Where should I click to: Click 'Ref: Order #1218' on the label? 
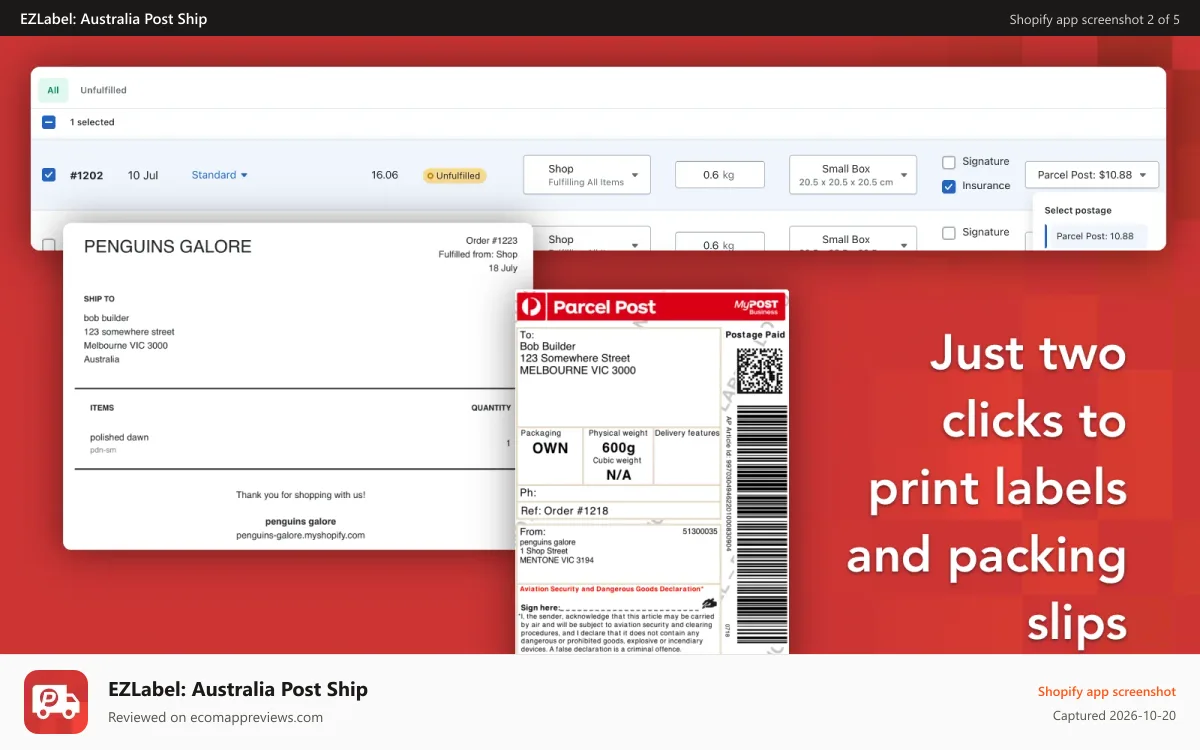[564, 511]
